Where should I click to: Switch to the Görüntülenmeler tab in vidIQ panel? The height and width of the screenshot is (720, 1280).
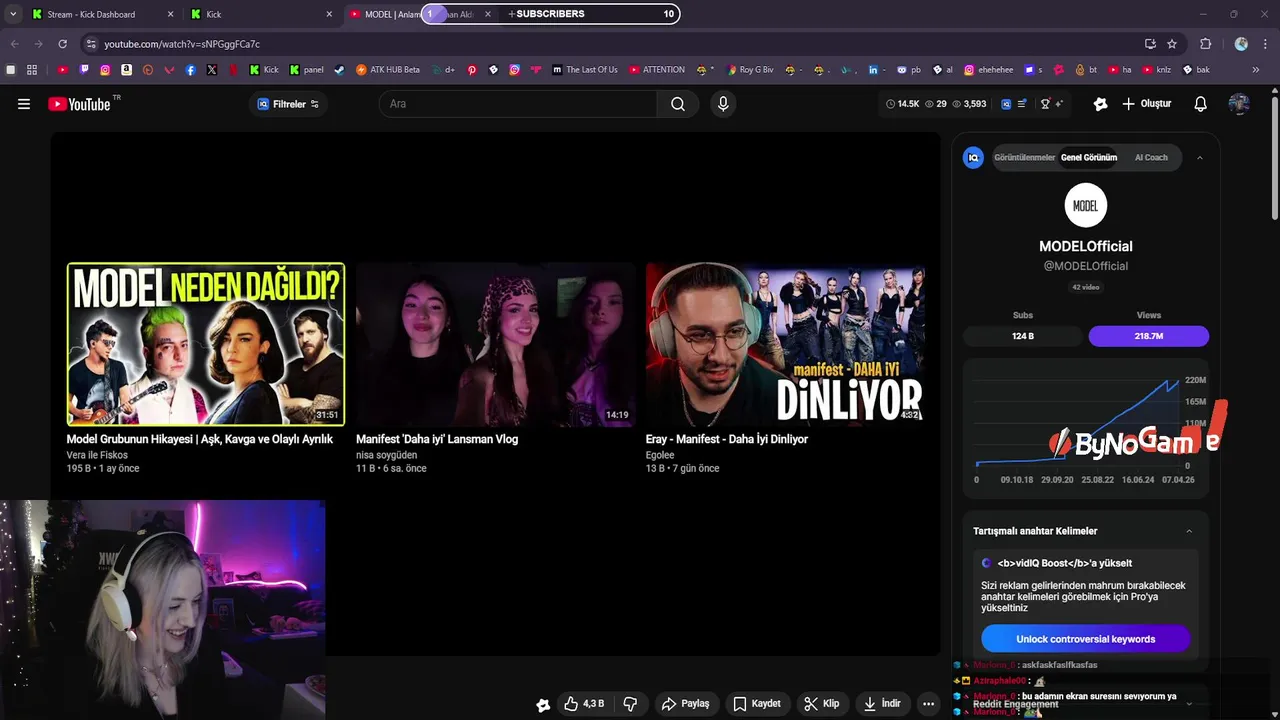[x=1024, y=158]
